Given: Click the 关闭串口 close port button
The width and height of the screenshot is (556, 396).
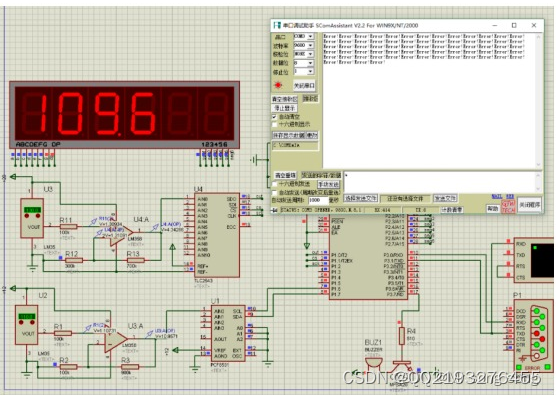Looking at the screenshot, I should (x=304, y=85).
